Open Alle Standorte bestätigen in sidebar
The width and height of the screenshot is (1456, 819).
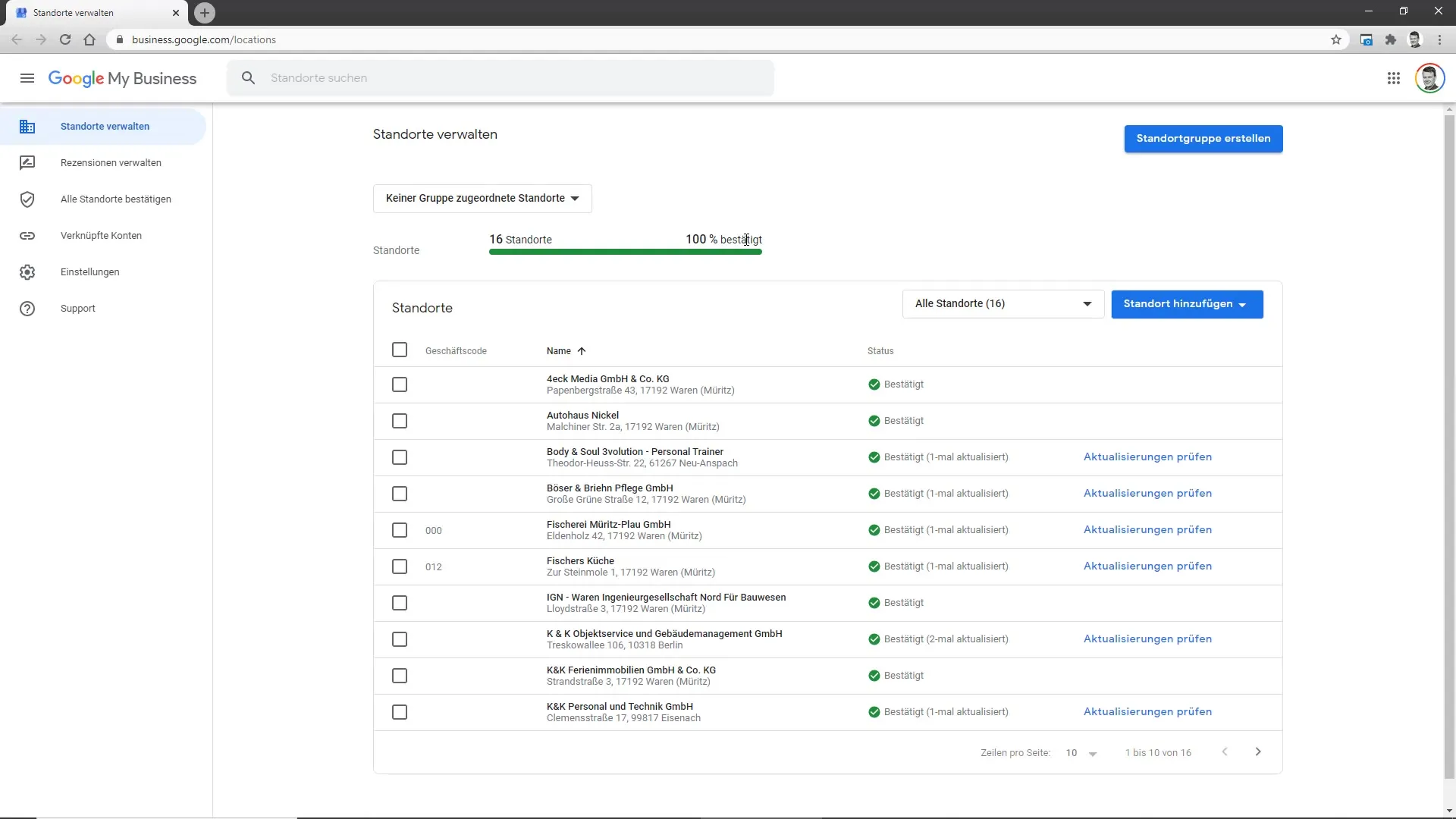(103, 199)
